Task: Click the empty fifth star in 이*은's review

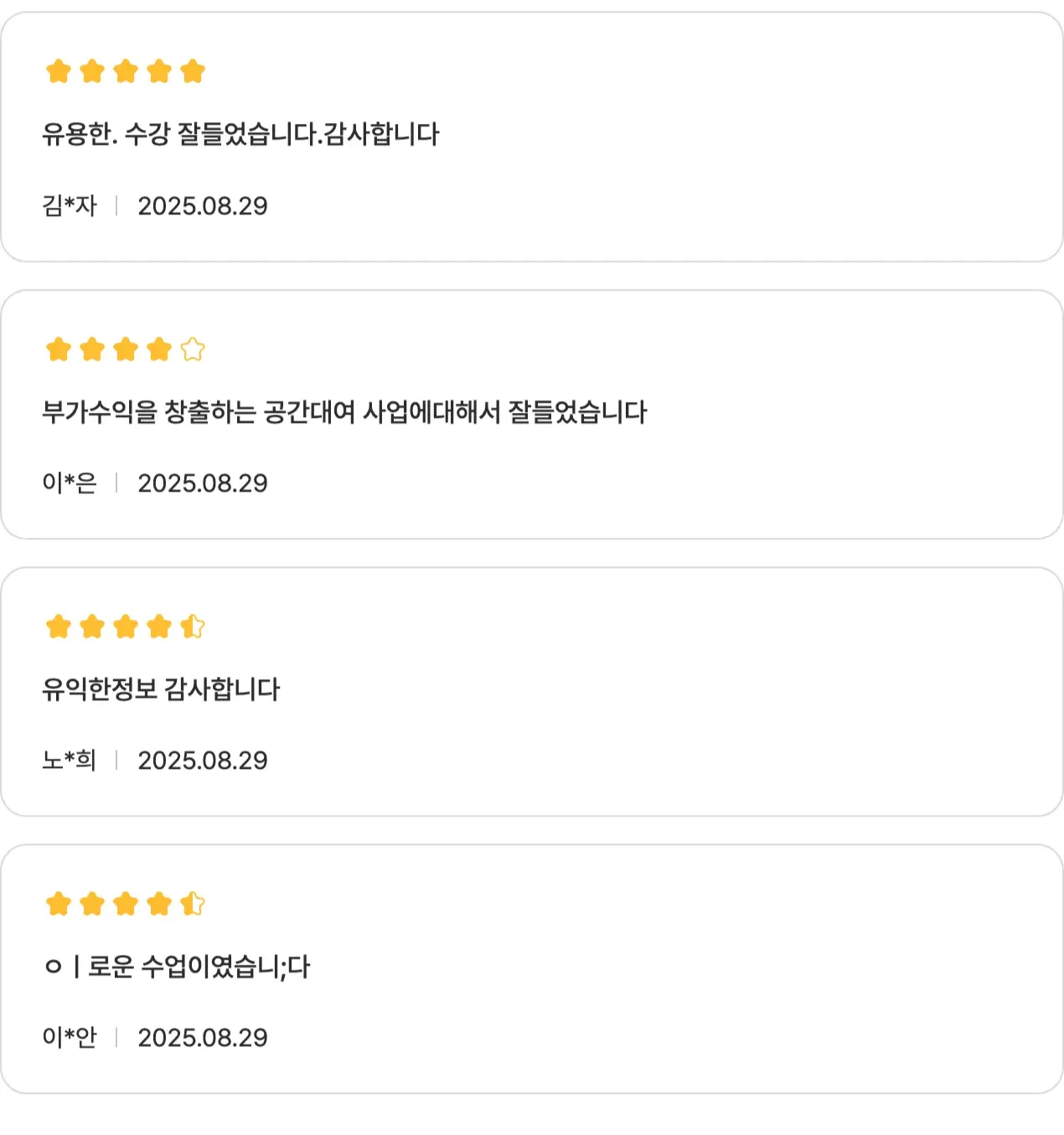Action: tap(193, 348)
